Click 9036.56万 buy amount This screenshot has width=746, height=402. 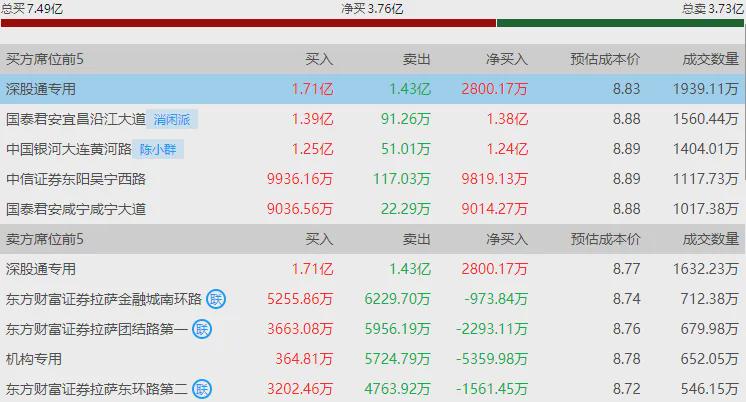point(300,209)
